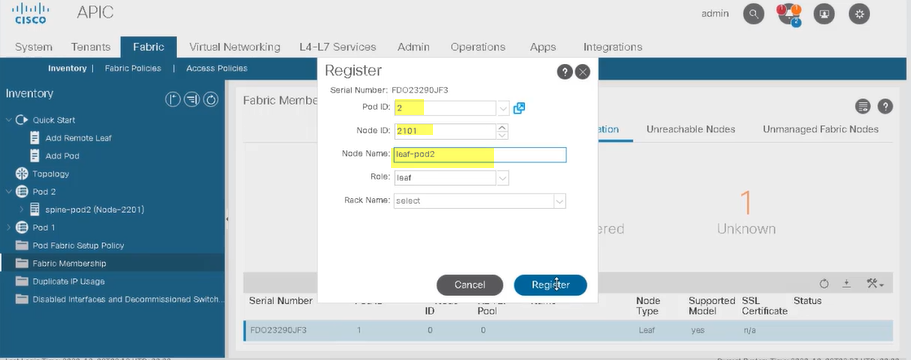Image resolution: width=911 pixels, height=360 pixels.
Task: Collapse the Pod 2 tree node
Action: (8, 192)
